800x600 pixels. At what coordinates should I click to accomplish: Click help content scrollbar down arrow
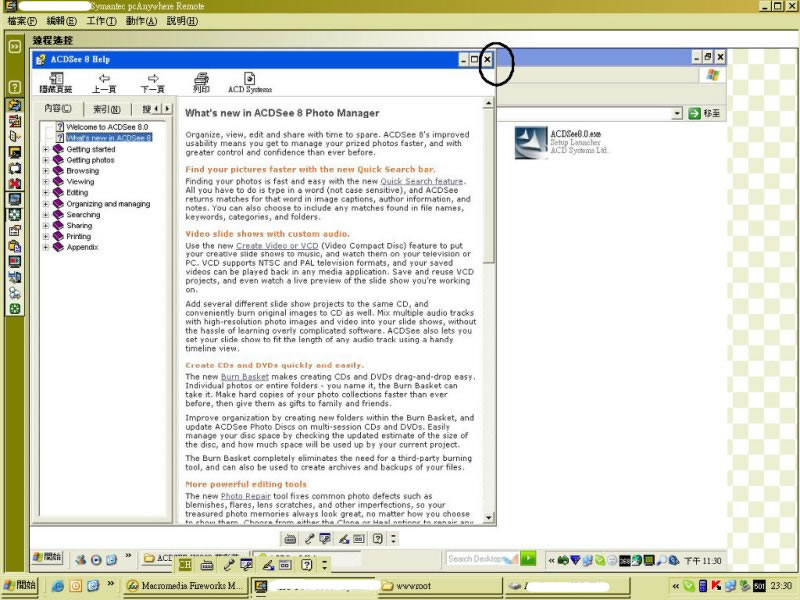click(x=488, y=518)
